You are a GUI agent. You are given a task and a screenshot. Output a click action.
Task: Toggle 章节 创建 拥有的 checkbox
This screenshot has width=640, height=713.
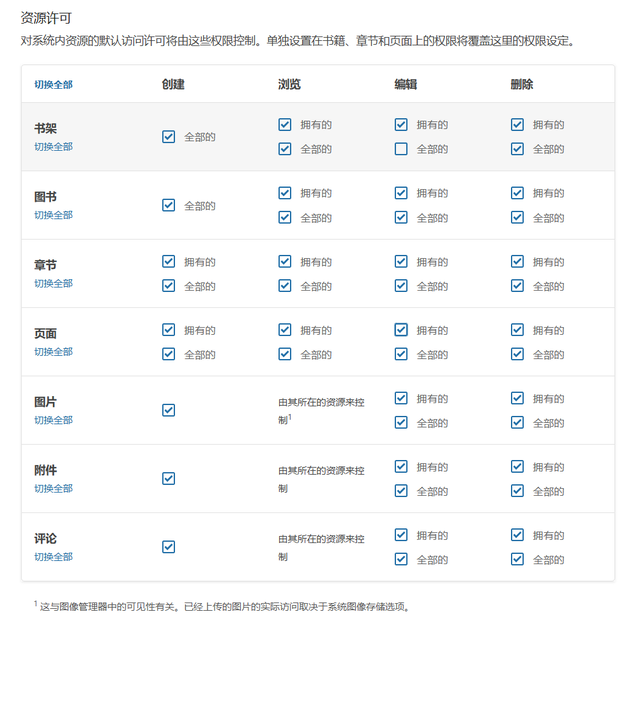pyautogui.click(x=168, y=261)
